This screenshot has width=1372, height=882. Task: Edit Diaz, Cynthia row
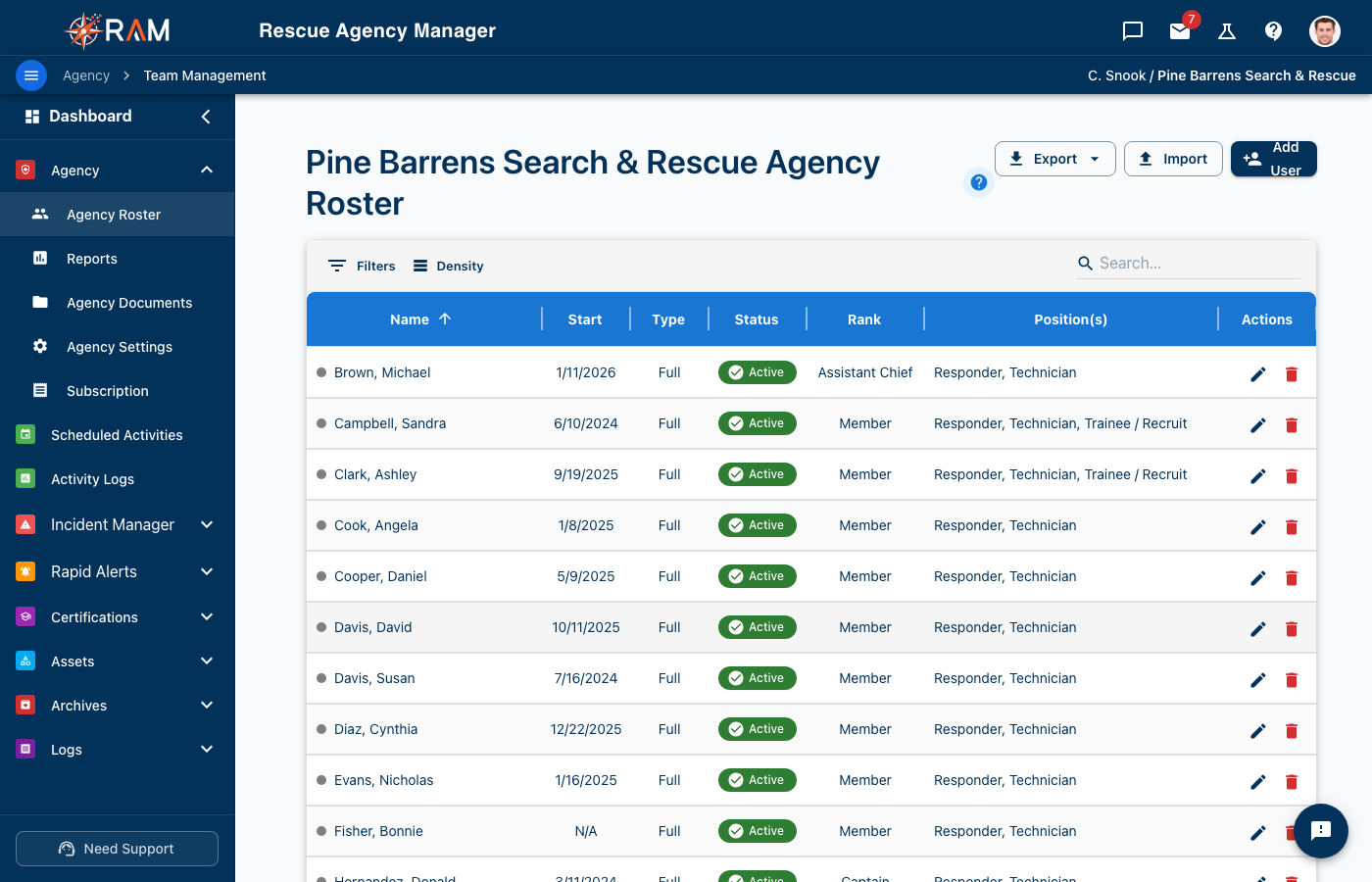point(1258,731)
